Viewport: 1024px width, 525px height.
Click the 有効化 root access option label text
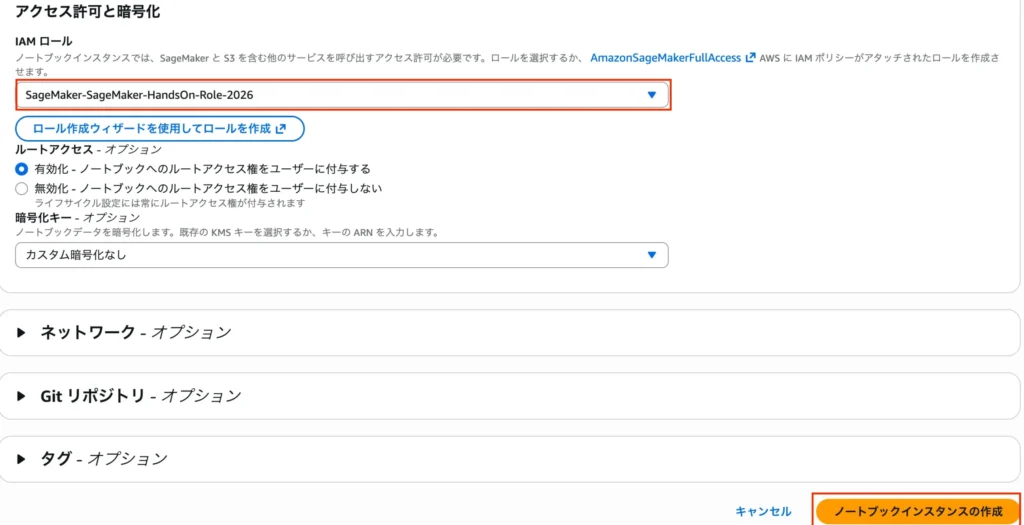point(202,169)
